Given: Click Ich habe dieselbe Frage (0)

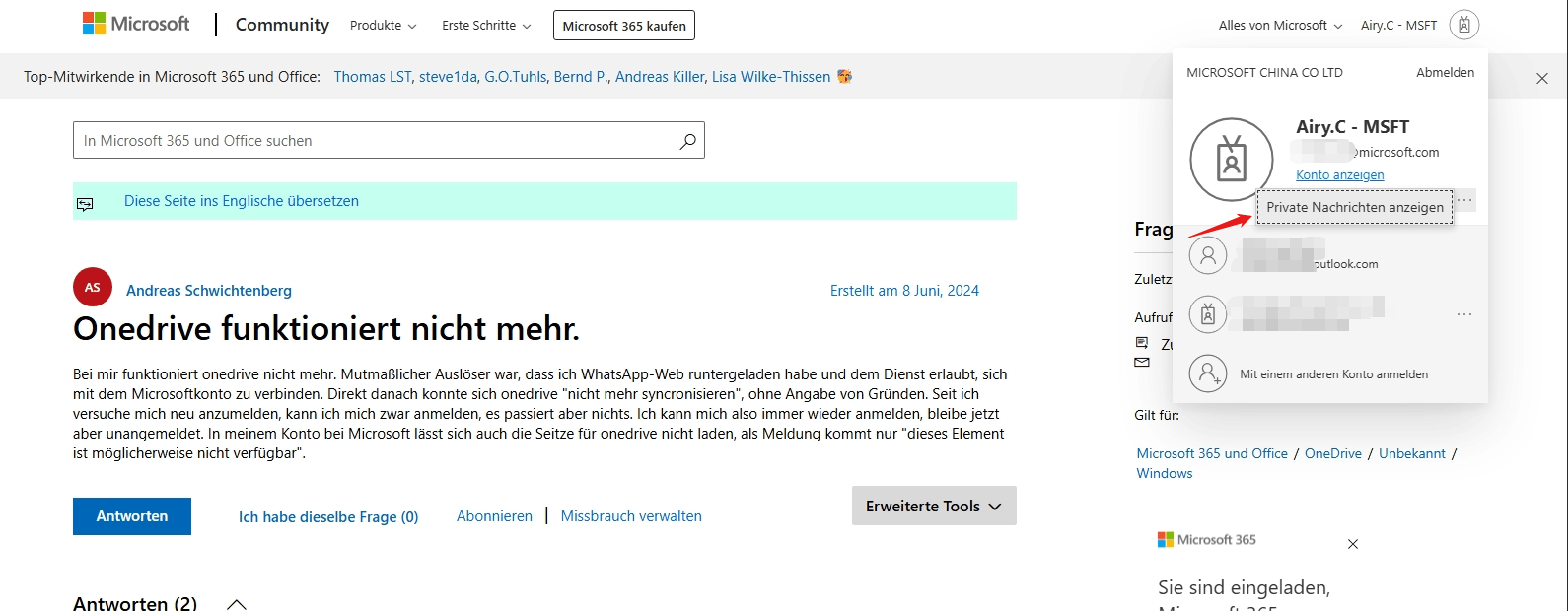Looking at the screenshot, I should [x=328, y=517].
